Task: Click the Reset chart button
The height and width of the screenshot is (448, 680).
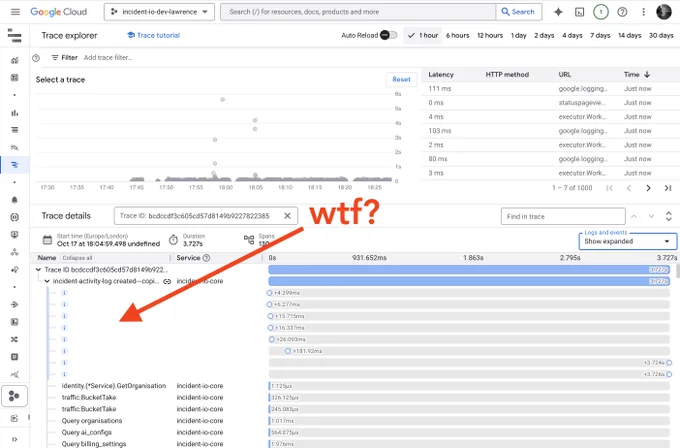Action: 401,79
